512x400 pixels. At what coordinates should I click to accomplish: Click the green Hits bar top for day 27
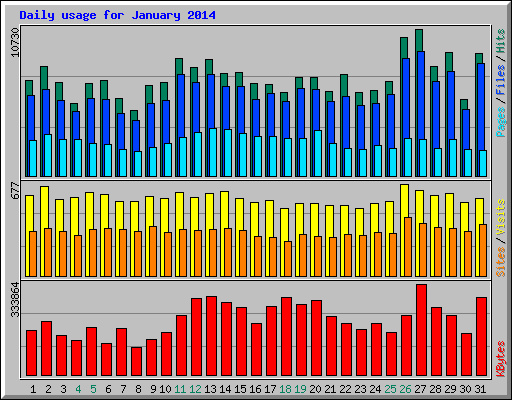pyautogui.click(x=419, y=40)
